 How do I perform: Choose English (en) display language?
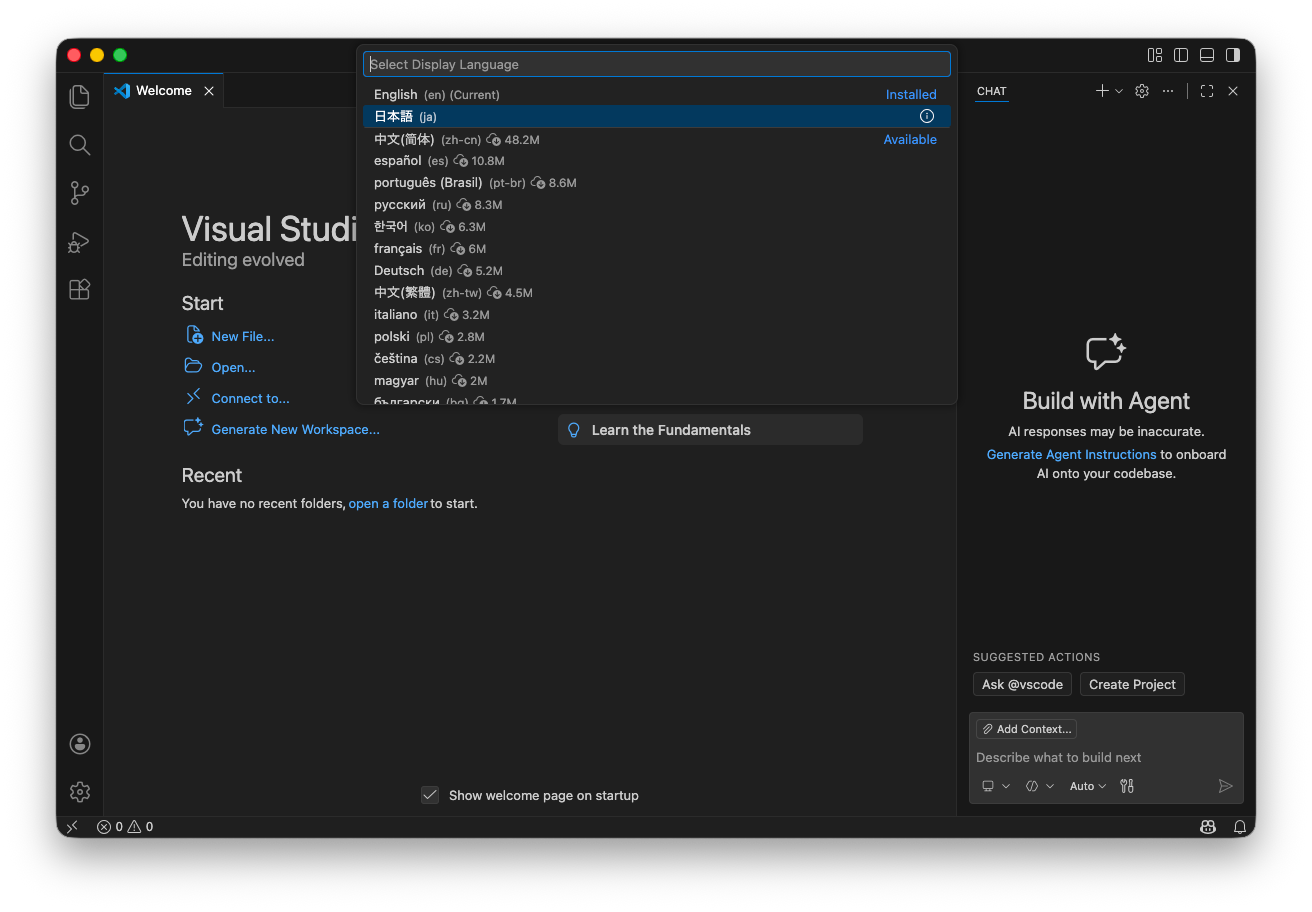[657, 94]
